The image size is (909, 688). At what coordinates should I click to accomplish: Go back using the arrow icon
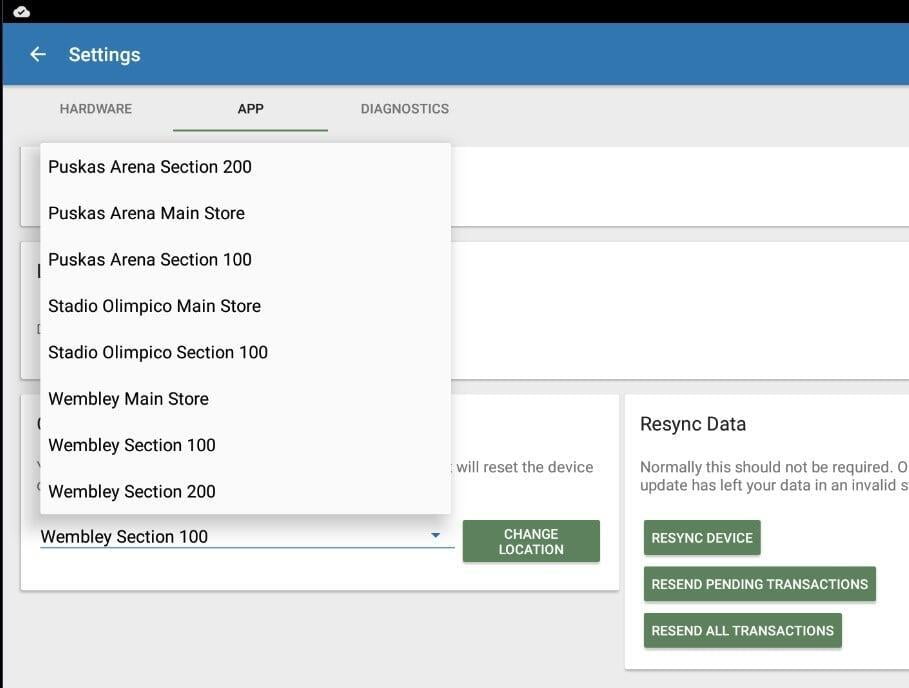pos(38,54)
